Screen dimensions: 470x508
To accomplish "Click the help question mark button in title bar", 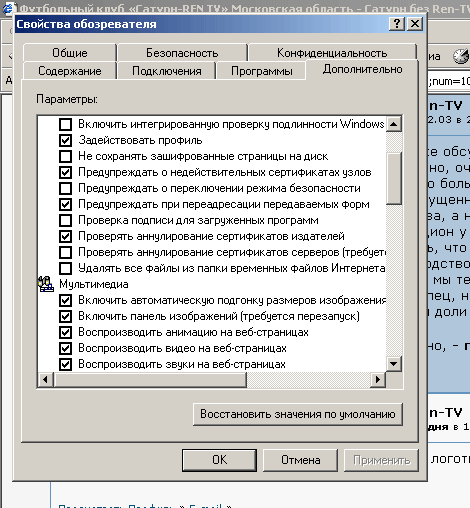I will pos(397,24).
